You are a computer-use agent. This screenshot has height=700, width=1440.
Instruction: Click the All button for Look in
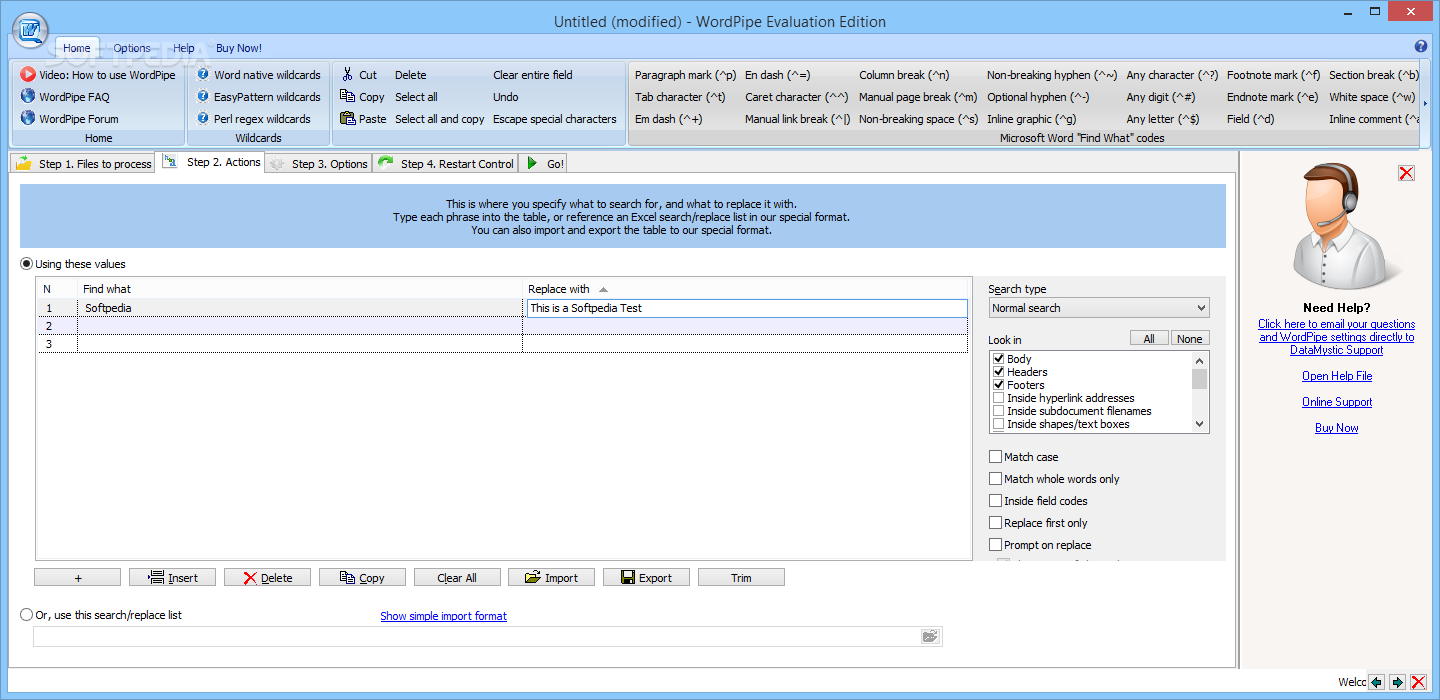[1149, 339]
